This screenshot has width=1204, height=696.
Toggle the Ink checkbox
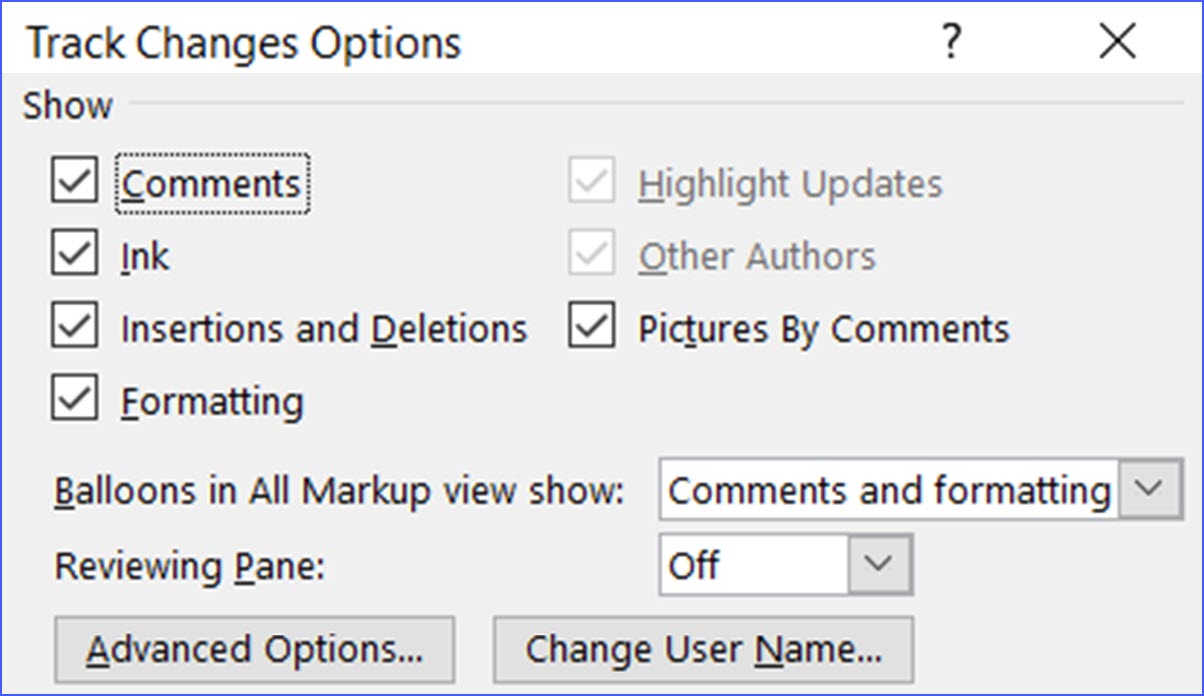[x=75, y=256]
